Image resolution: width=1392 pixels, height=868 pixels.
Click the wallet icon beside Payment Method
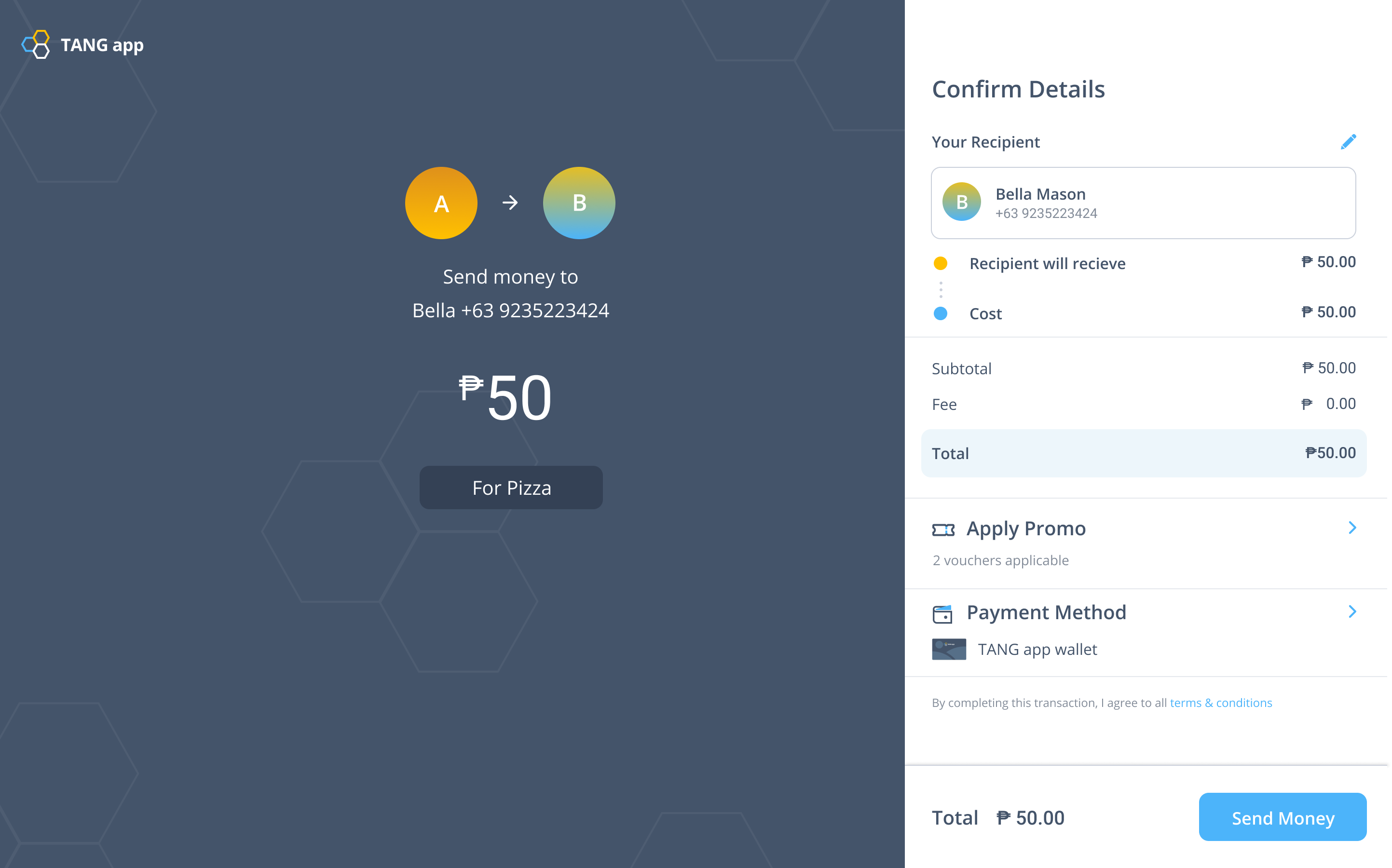tap(942, 614)
